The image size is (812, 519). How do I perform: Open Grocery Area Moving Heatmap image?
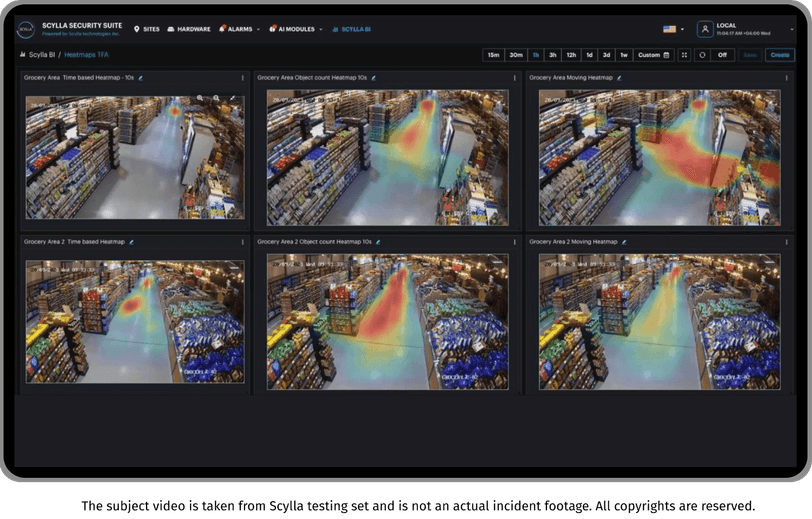pyautogui.click(x=659, y=157)
